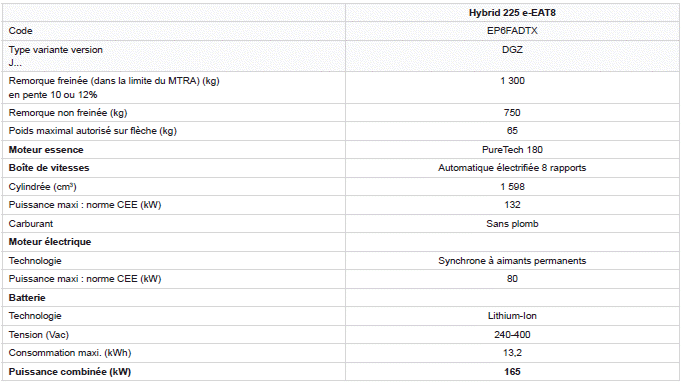Image resolution: width=681 pixels, height=385 pixels.
Task: Click the Hybrid 225 e-EAT8 column header
Action: click(x=512, y=13)
